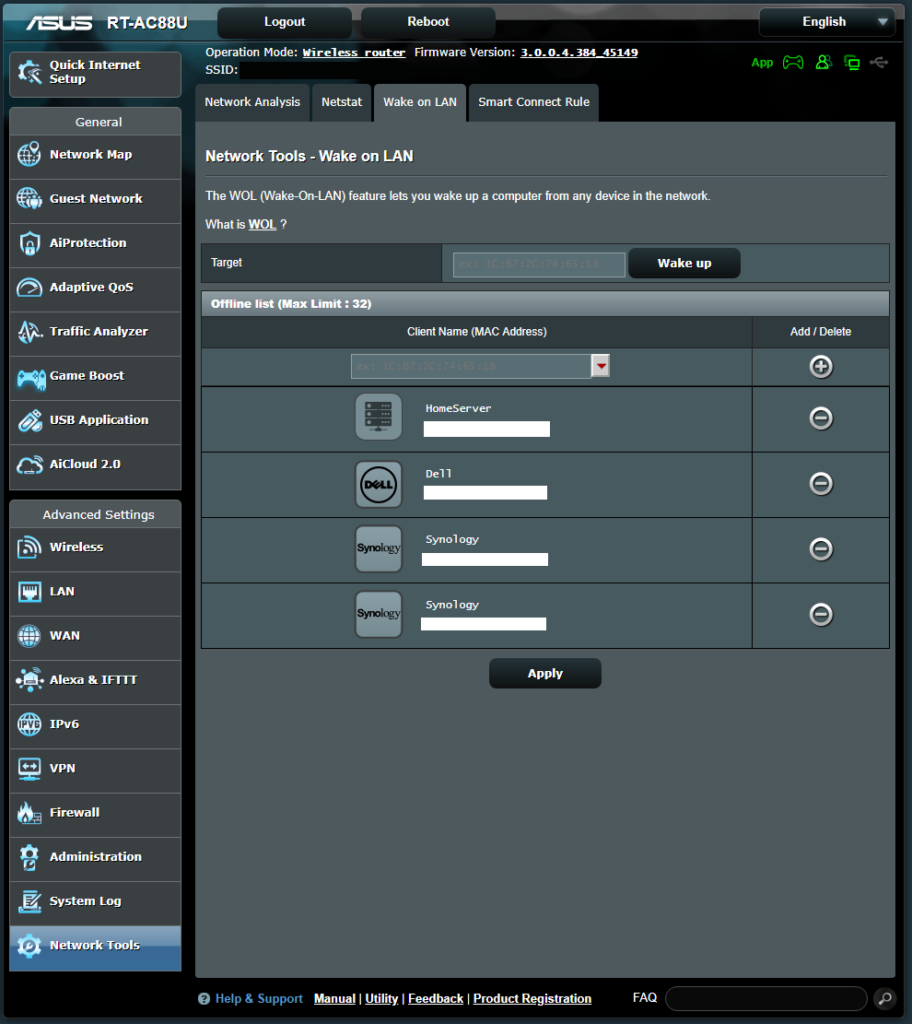Click the HomeServer device icon
Viewport: 912px width, 1024px height.
pos(379,417)
